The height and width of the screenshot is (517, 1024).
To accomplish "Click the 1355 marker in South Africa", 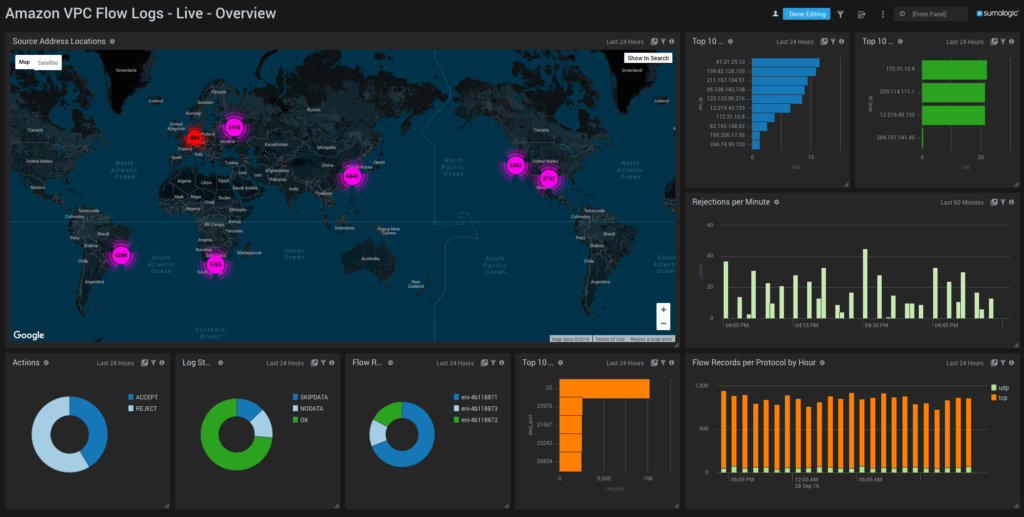I will coord(215,265).
